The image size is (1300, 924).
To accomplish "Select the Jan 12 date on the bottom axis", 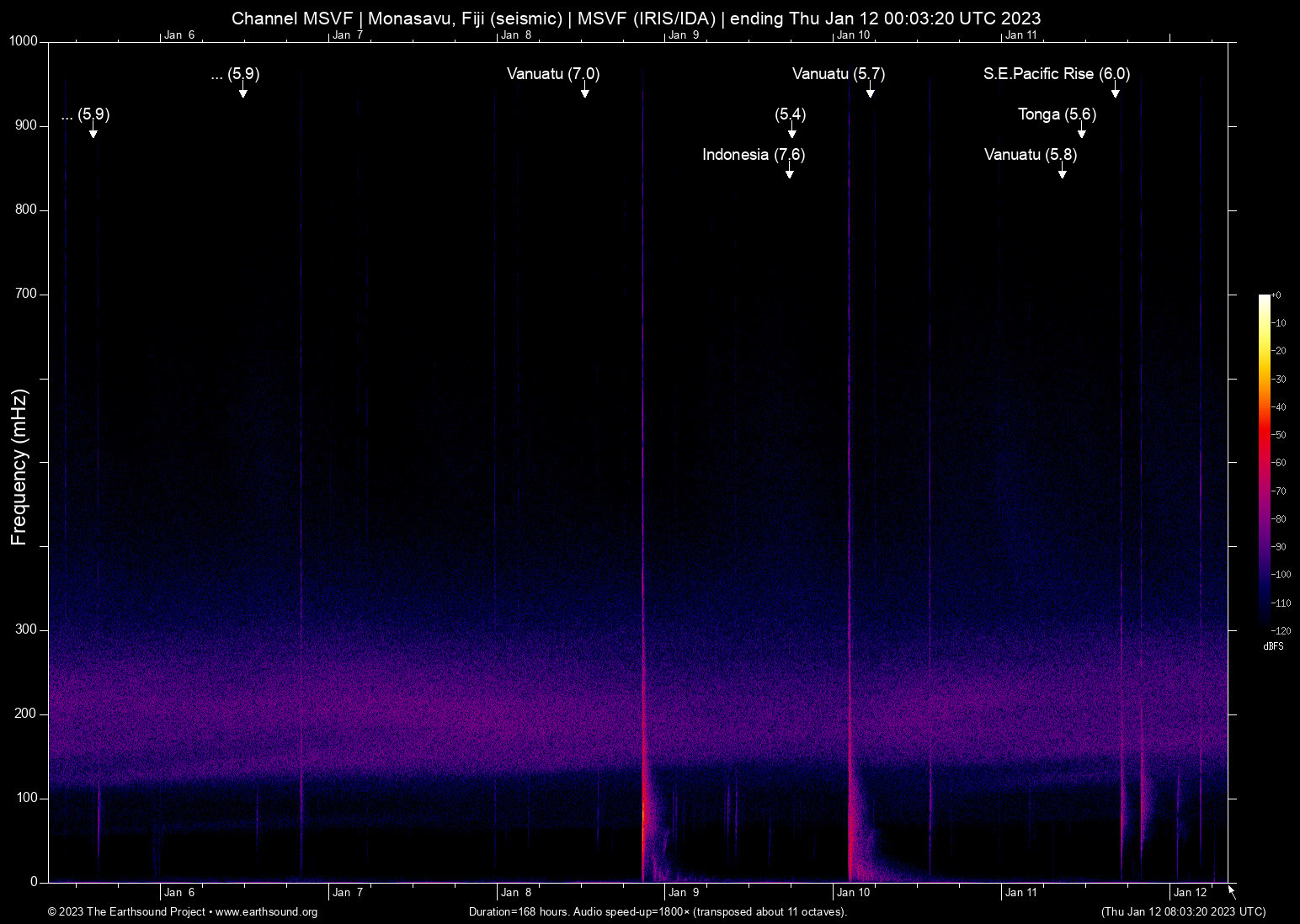I will click(x=1189, y=893).
